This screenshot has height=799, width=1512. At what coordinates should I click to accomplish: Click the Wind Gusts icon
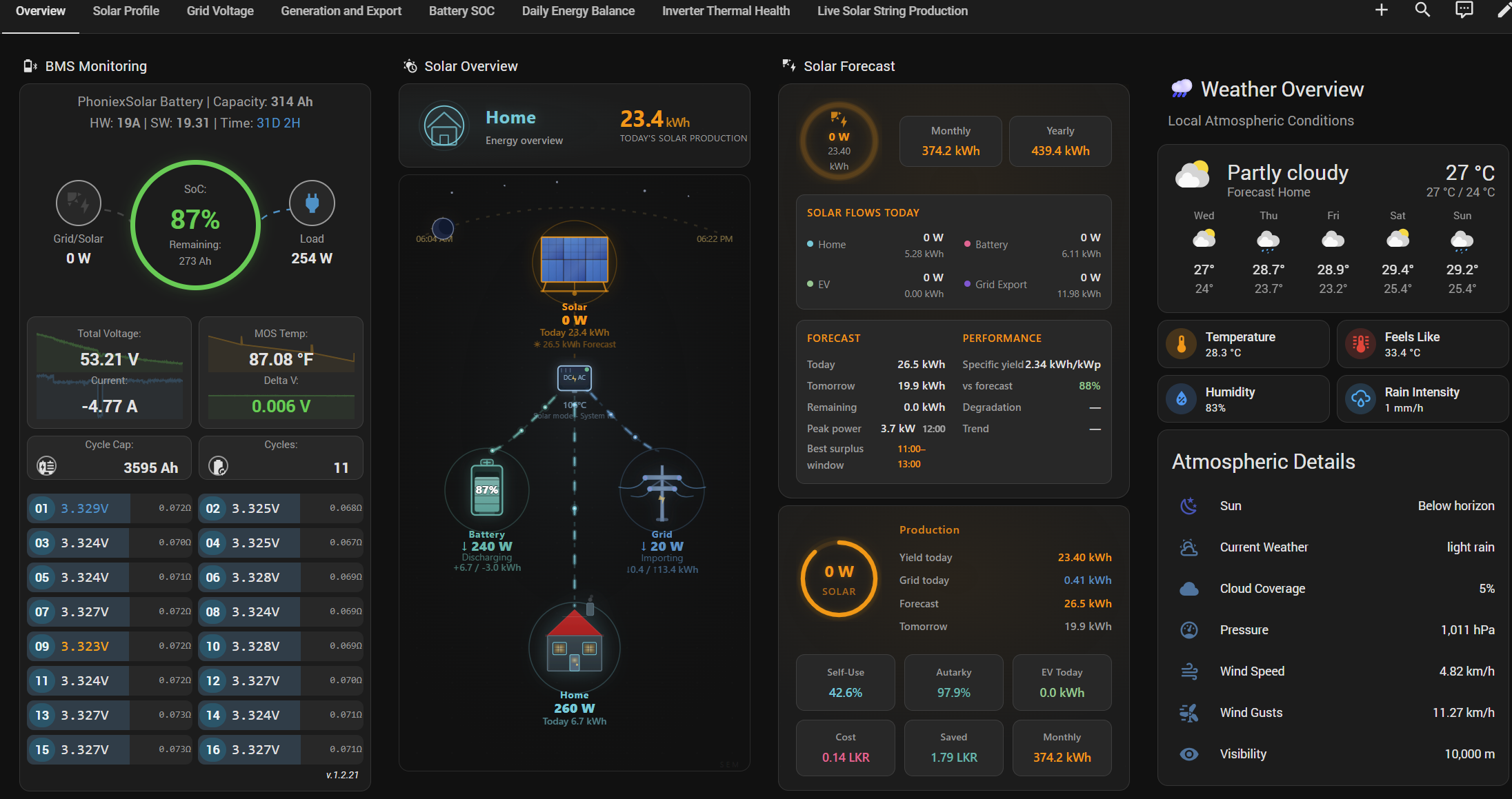[x=1189, y=713]
